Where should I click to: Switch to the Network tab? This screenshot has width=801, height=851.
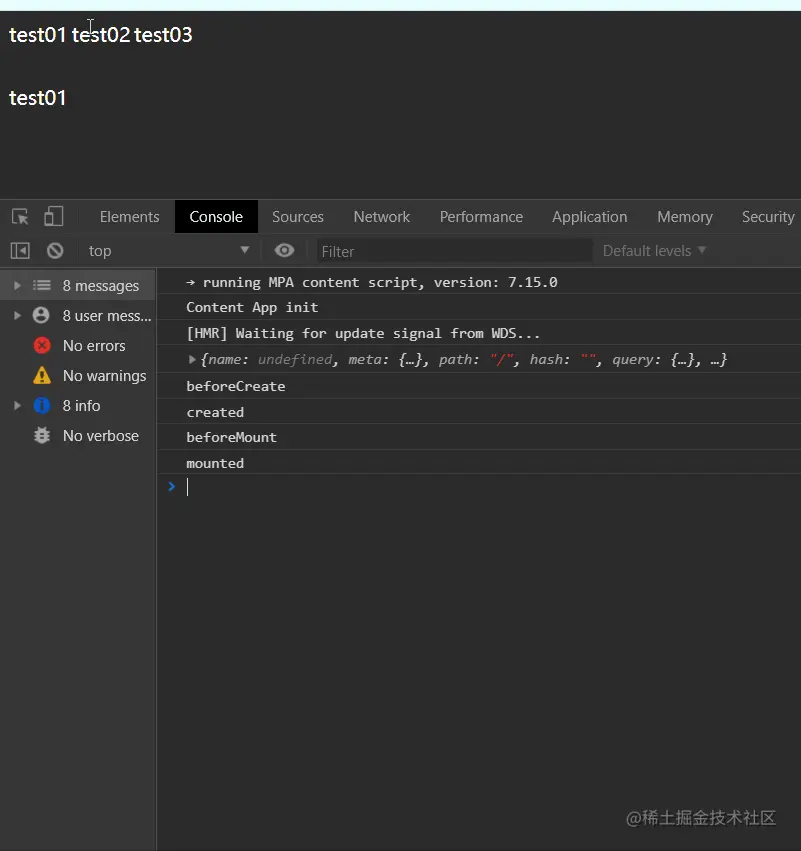[382, 217]
